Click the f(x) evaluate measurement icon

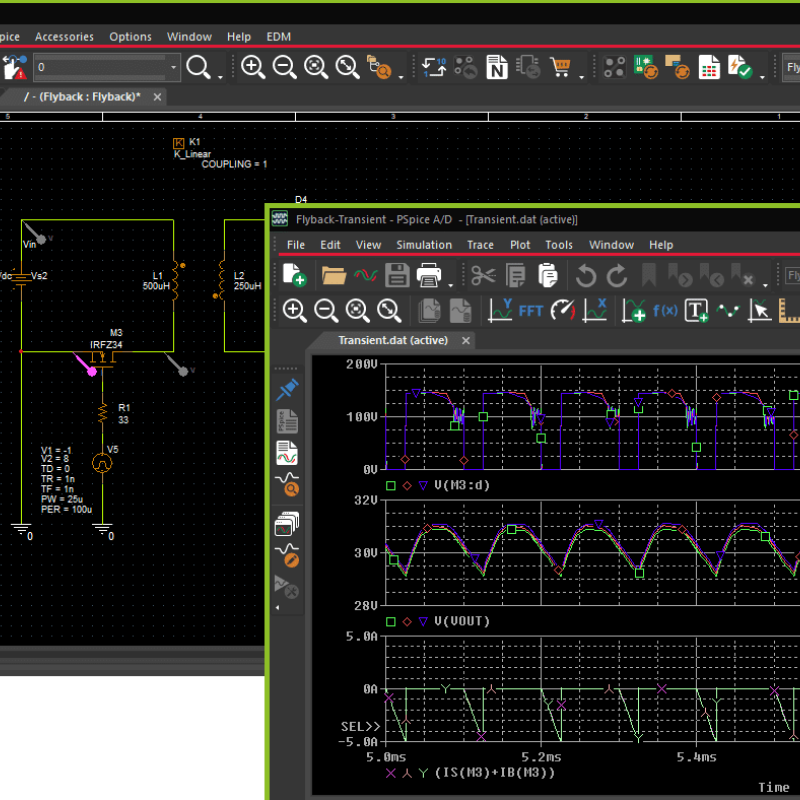(x=665, y=310)
